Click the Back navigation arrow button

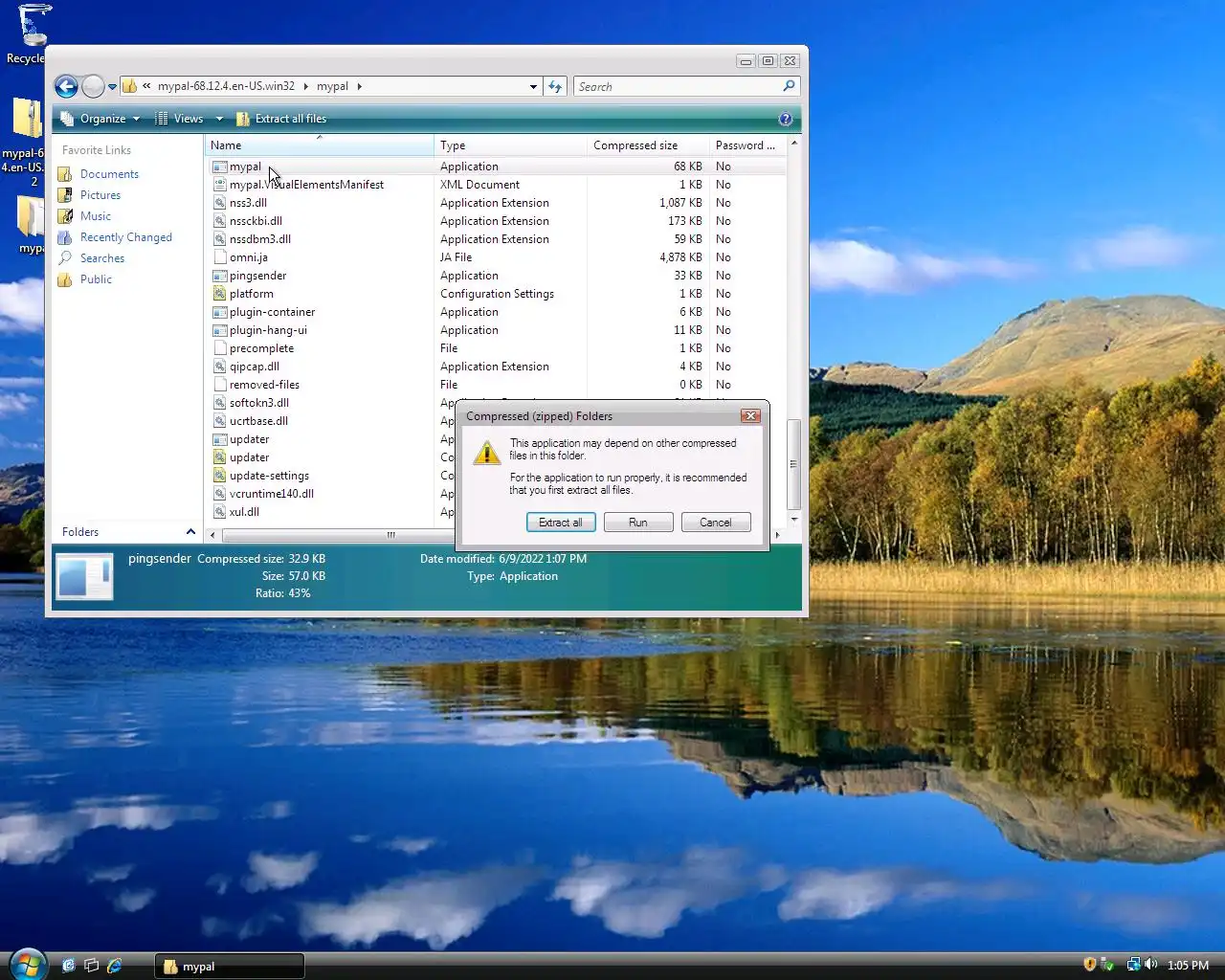click(66, 87)
